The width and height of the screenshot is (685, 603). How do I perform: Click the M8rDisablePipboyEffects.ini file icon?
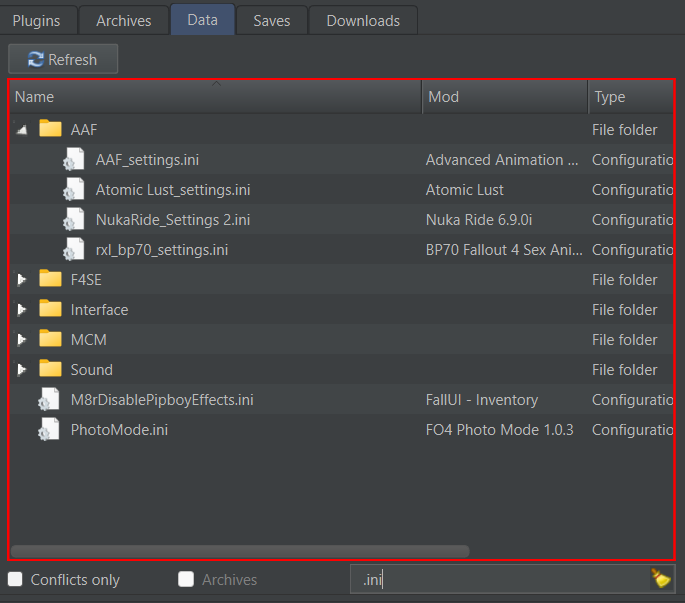click(49, 399)
